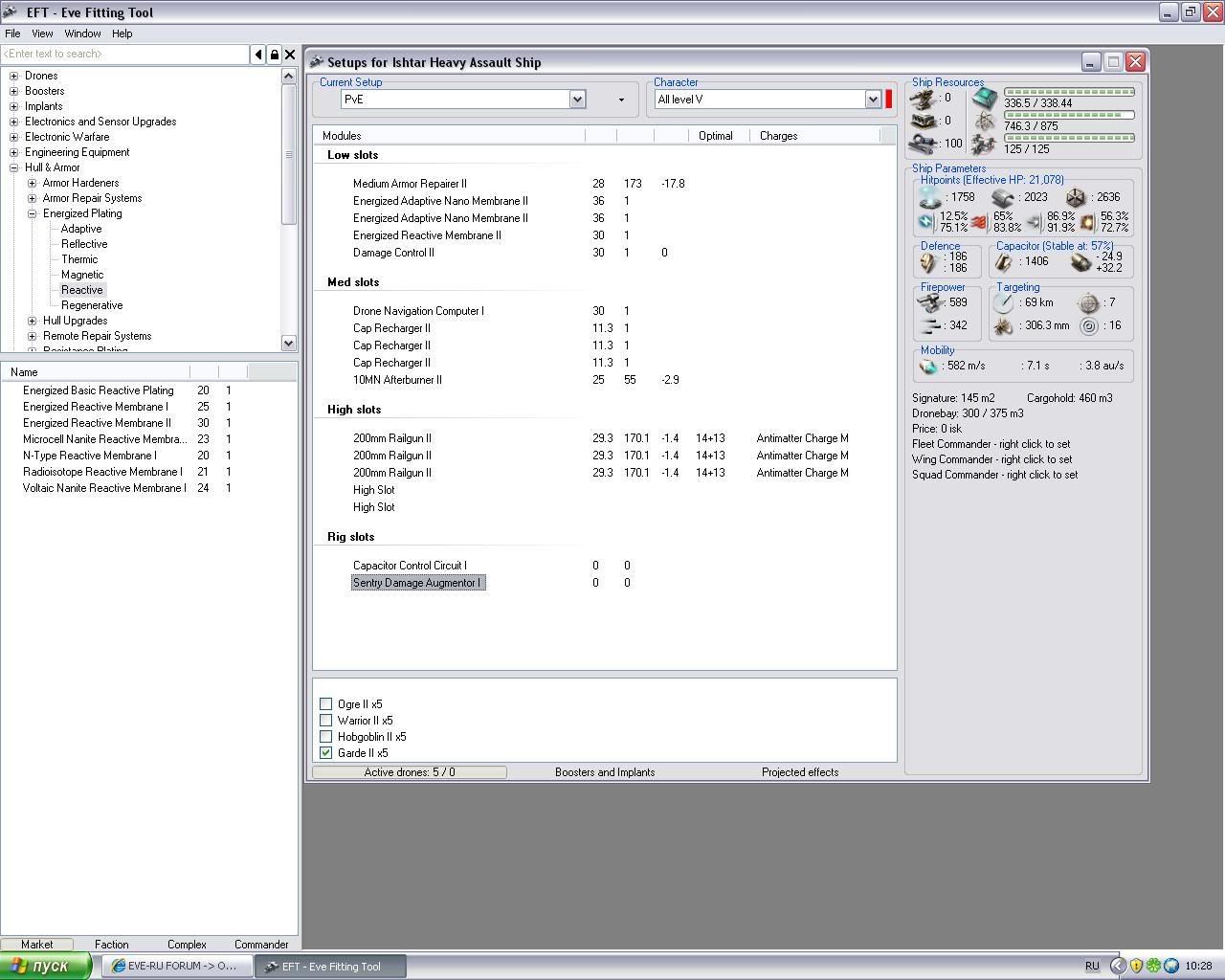
Task: Switch to EVE-RU FORUM taskbar window
Action: pos(176,967)
